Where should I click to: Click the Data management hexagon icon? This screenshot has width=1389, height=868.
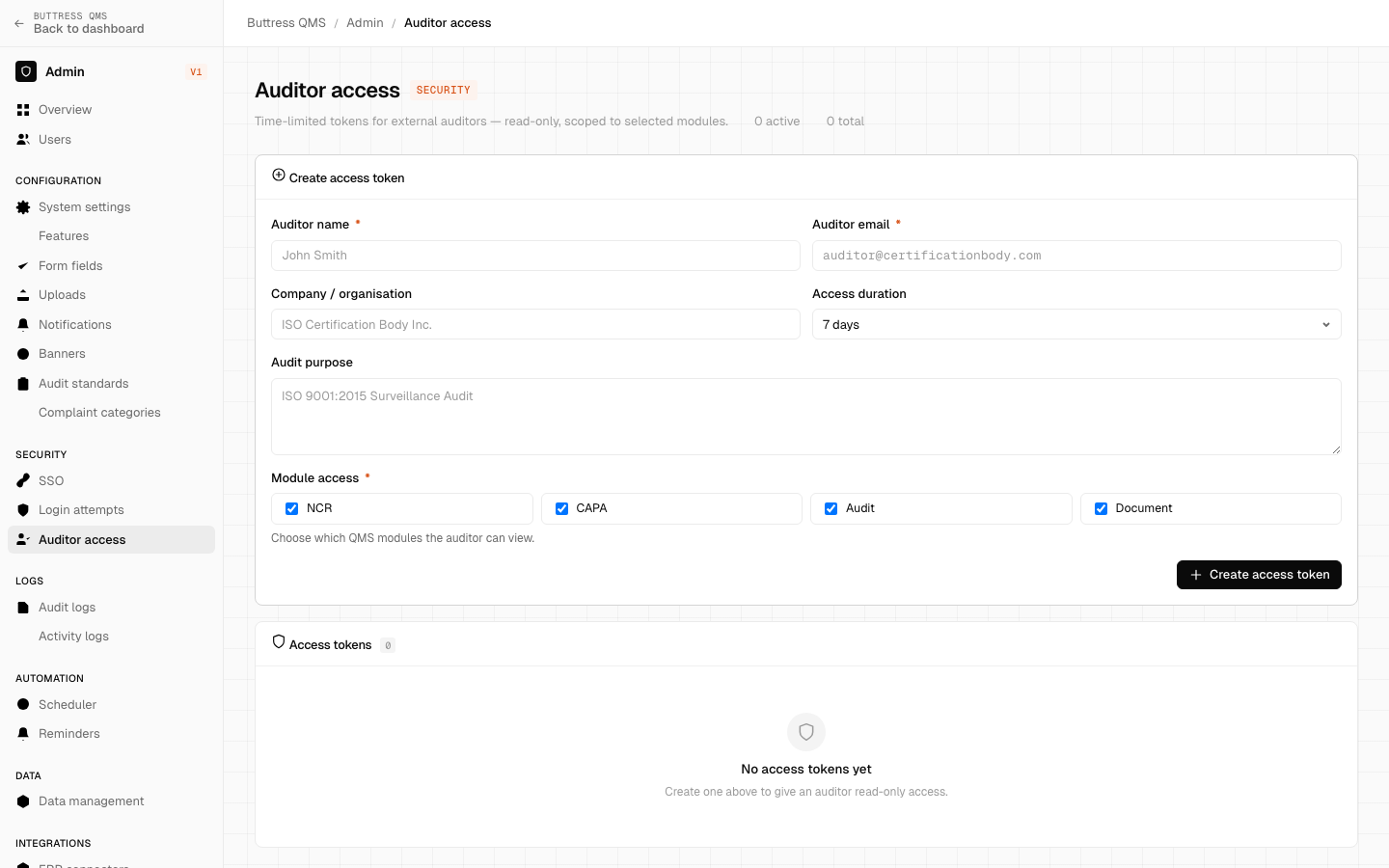[x=23, y=801]
